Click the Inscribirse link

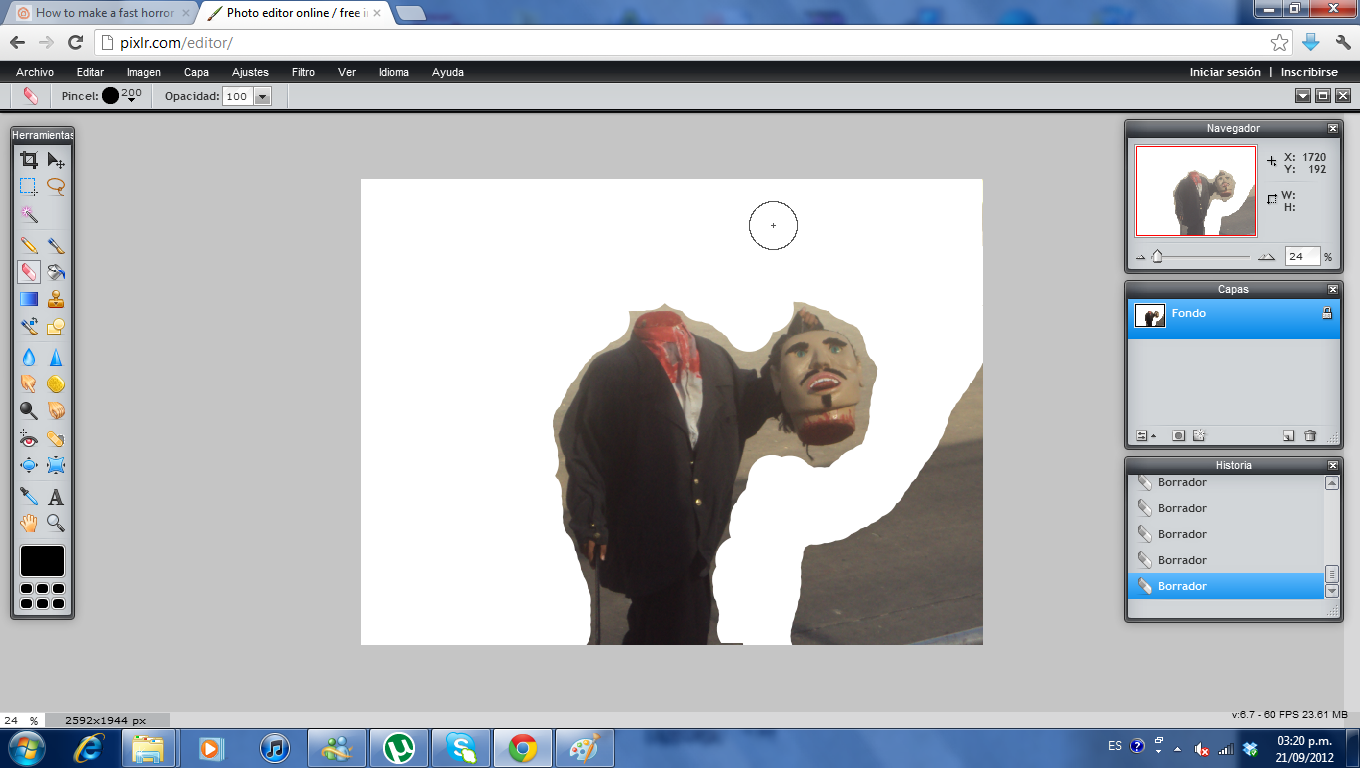(1309, 72)
